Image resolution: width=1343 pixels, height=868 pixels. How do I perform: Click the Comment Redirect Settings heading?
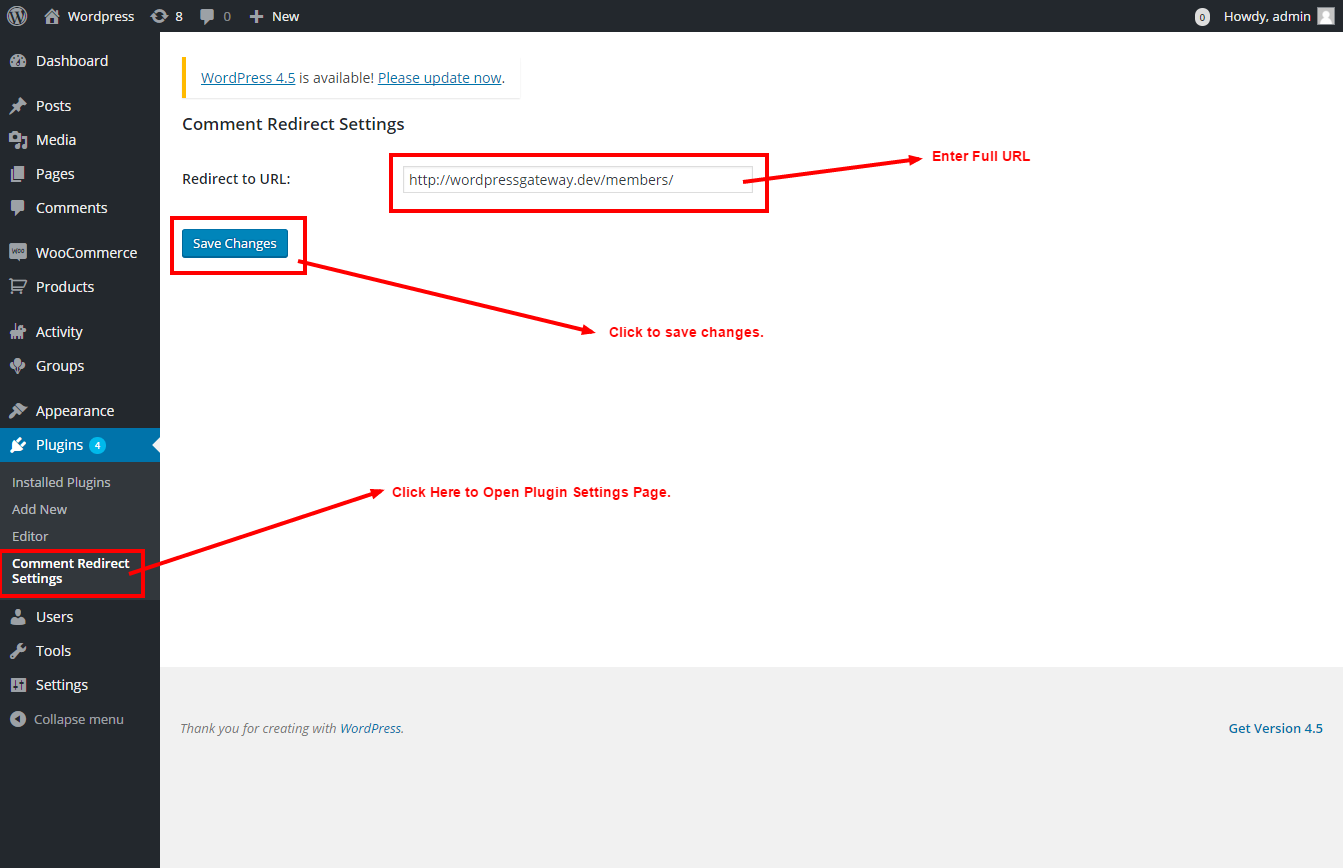point(293,125)
